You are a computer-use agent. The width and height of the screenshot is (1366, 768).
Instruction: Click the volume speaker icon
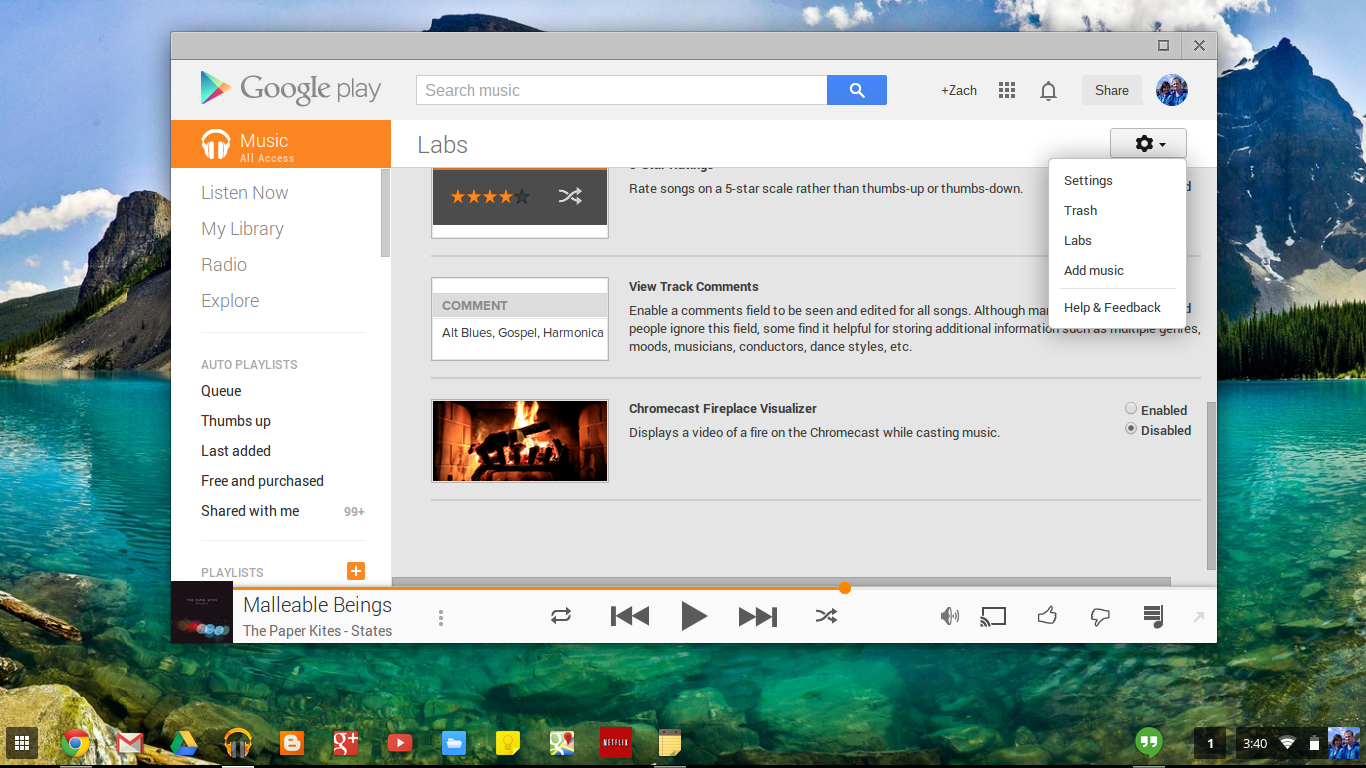pyautogui.click(x=950, y=616)
